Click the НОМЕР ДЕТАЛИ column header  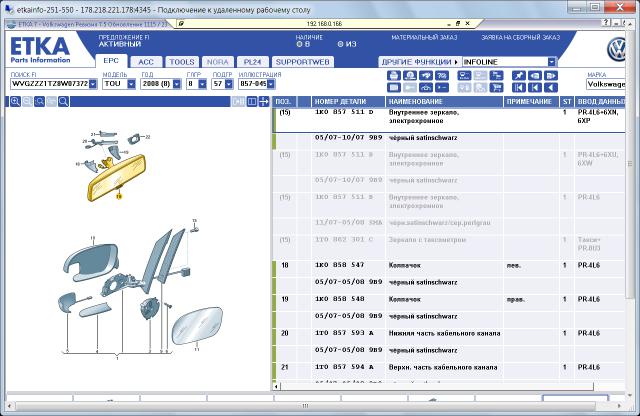tap(348, 102)
